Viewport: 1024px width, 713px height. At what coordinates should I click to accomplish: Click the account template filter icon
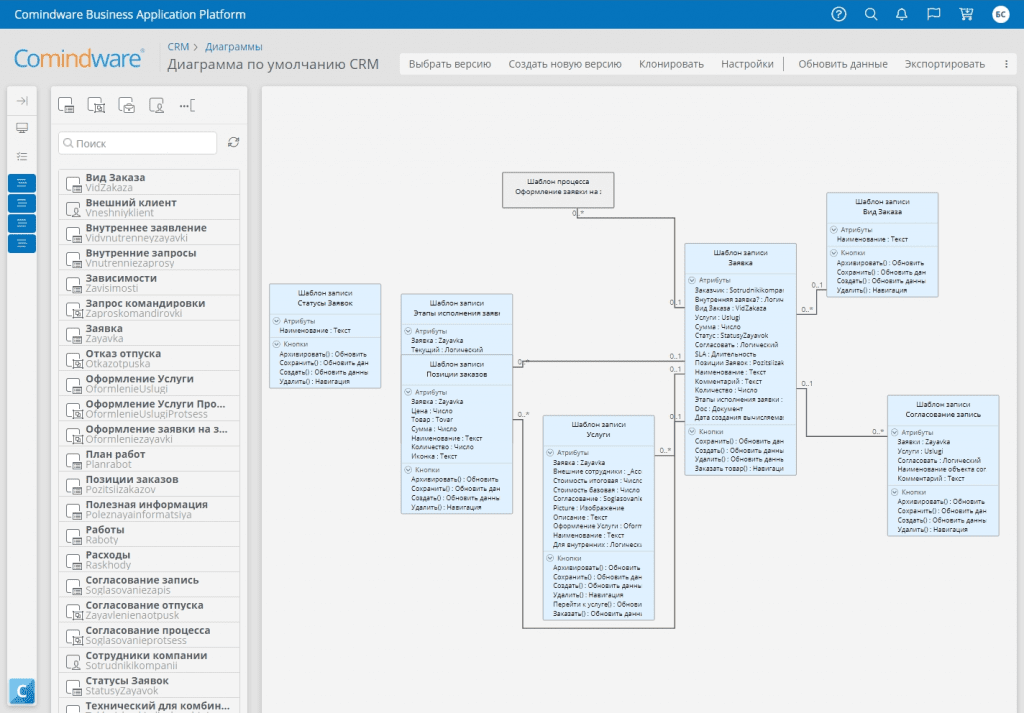(x=157, y=105)
